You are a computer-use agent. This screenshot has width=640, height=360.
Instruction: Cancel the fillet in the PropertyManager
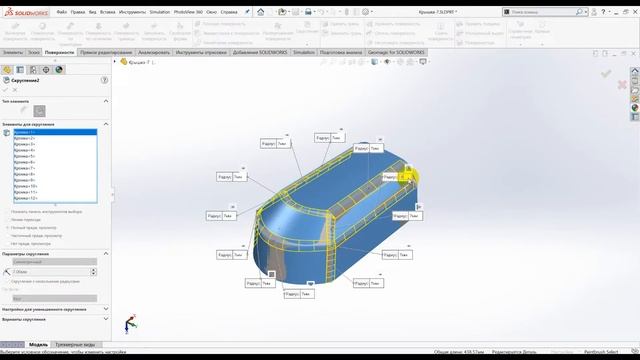(15, 90)
